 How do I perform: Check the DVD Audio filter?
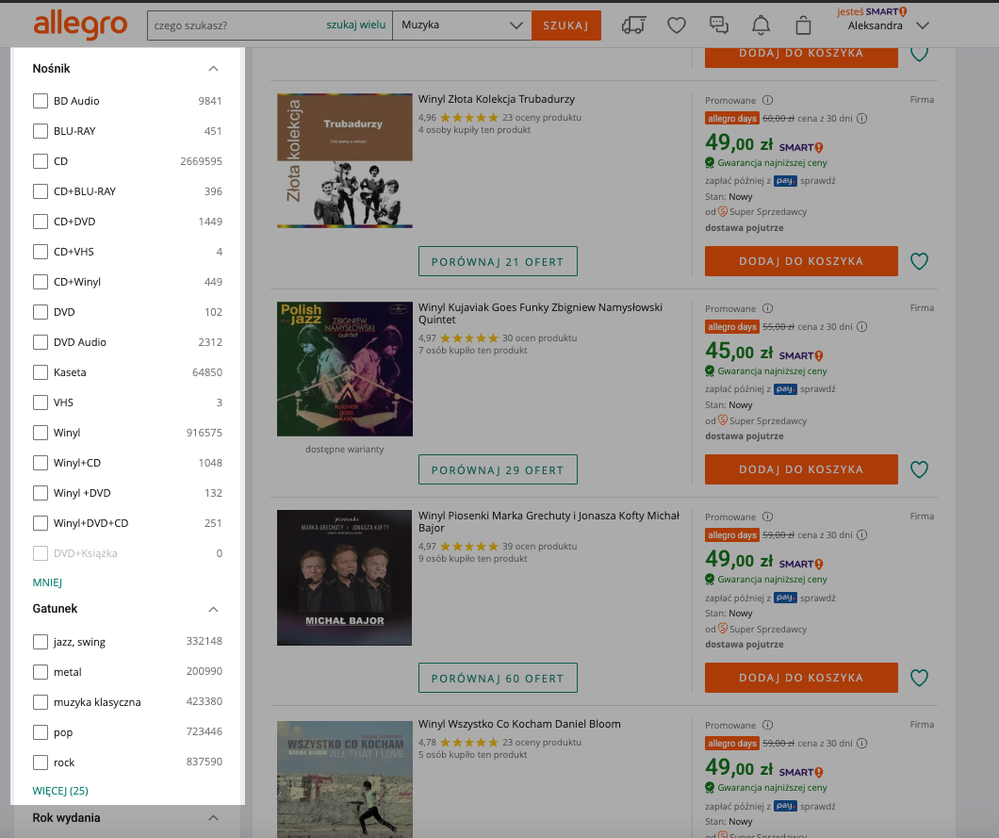pyautogui.click(x=40, y=342)
